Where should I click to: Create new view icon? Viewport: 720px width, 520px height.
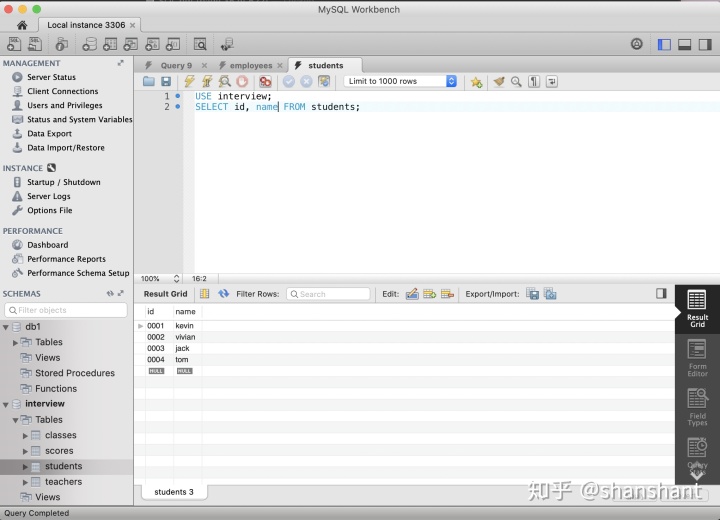131,45
